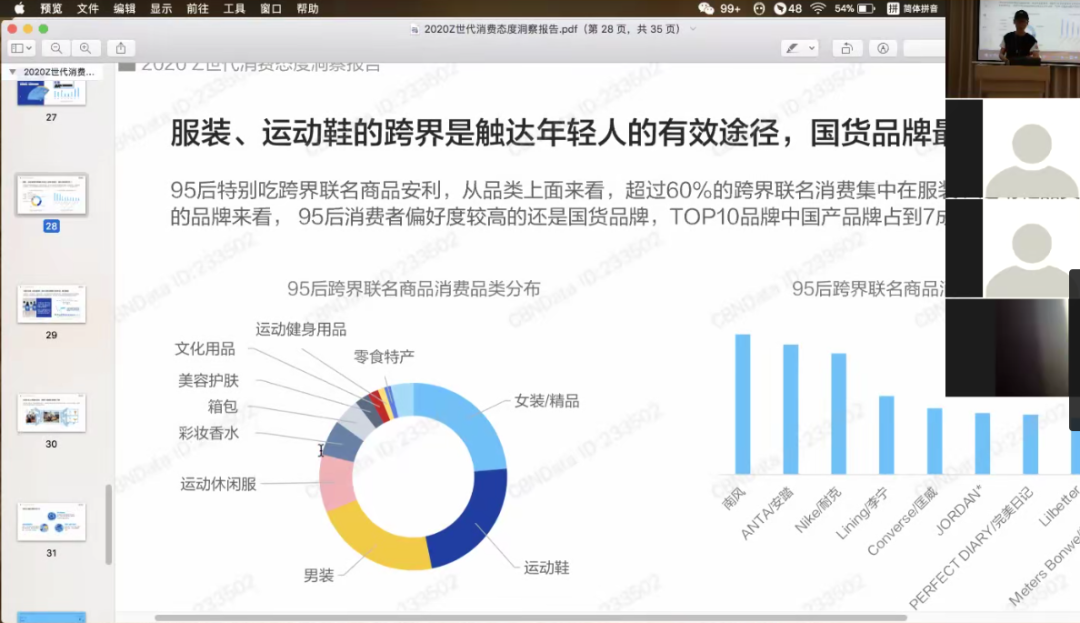Select page 28 thumbnail
This screenshot has width=1080, height=623.
point(52,194)
